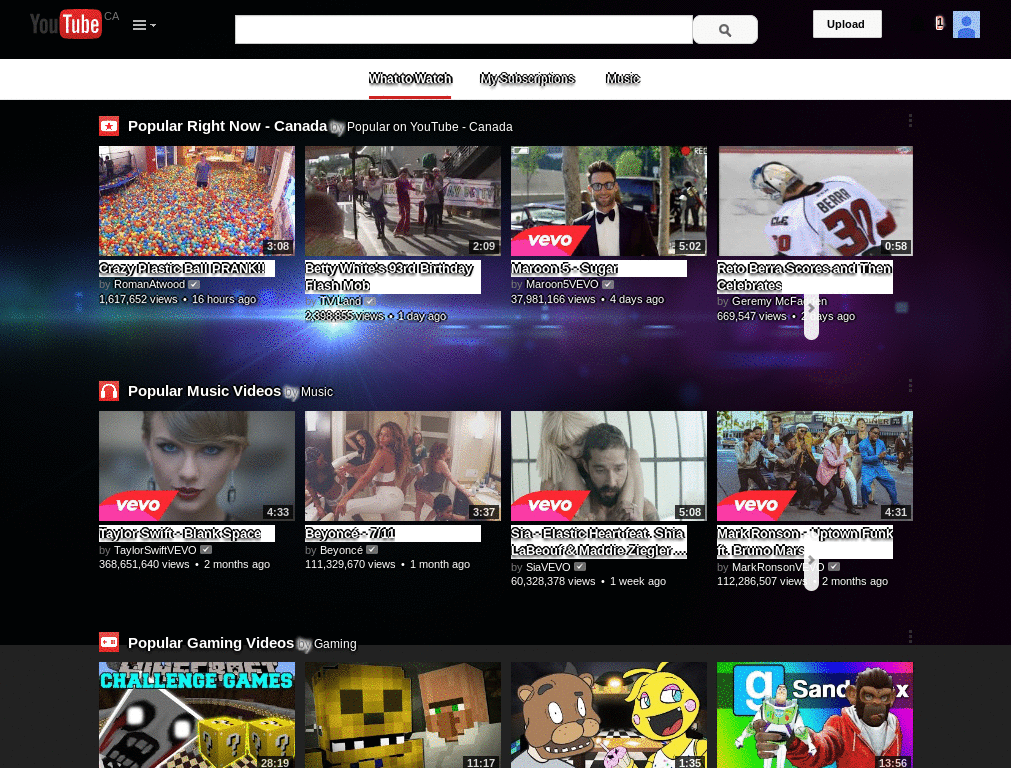
Task: Click the YouTube logo
Action: [x=66, y=24]
